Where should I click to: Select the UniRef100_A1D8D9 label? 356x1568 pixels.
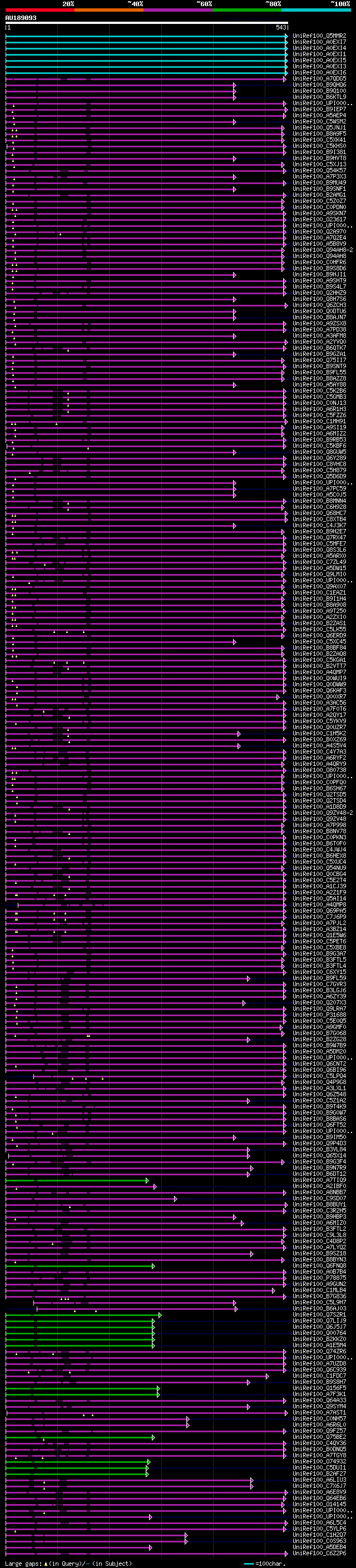[319, 807]
